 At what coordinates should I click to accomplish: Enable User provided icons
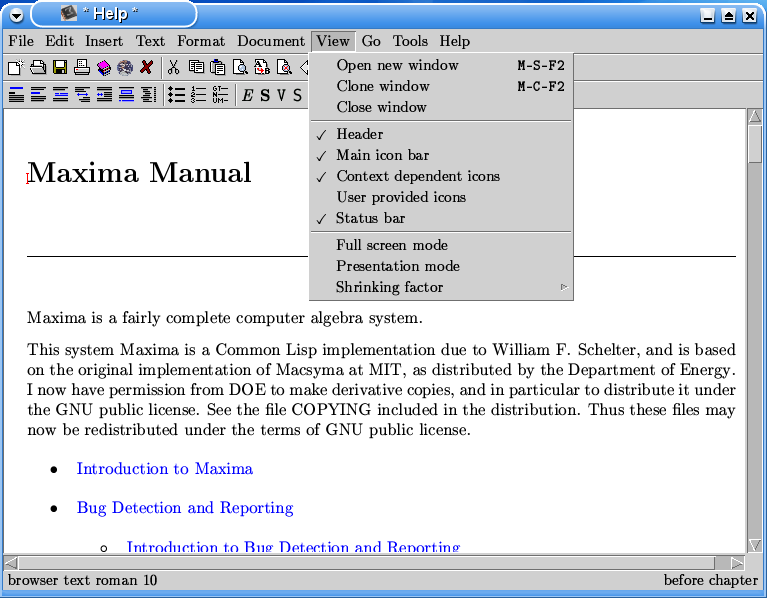pos(441,197)
